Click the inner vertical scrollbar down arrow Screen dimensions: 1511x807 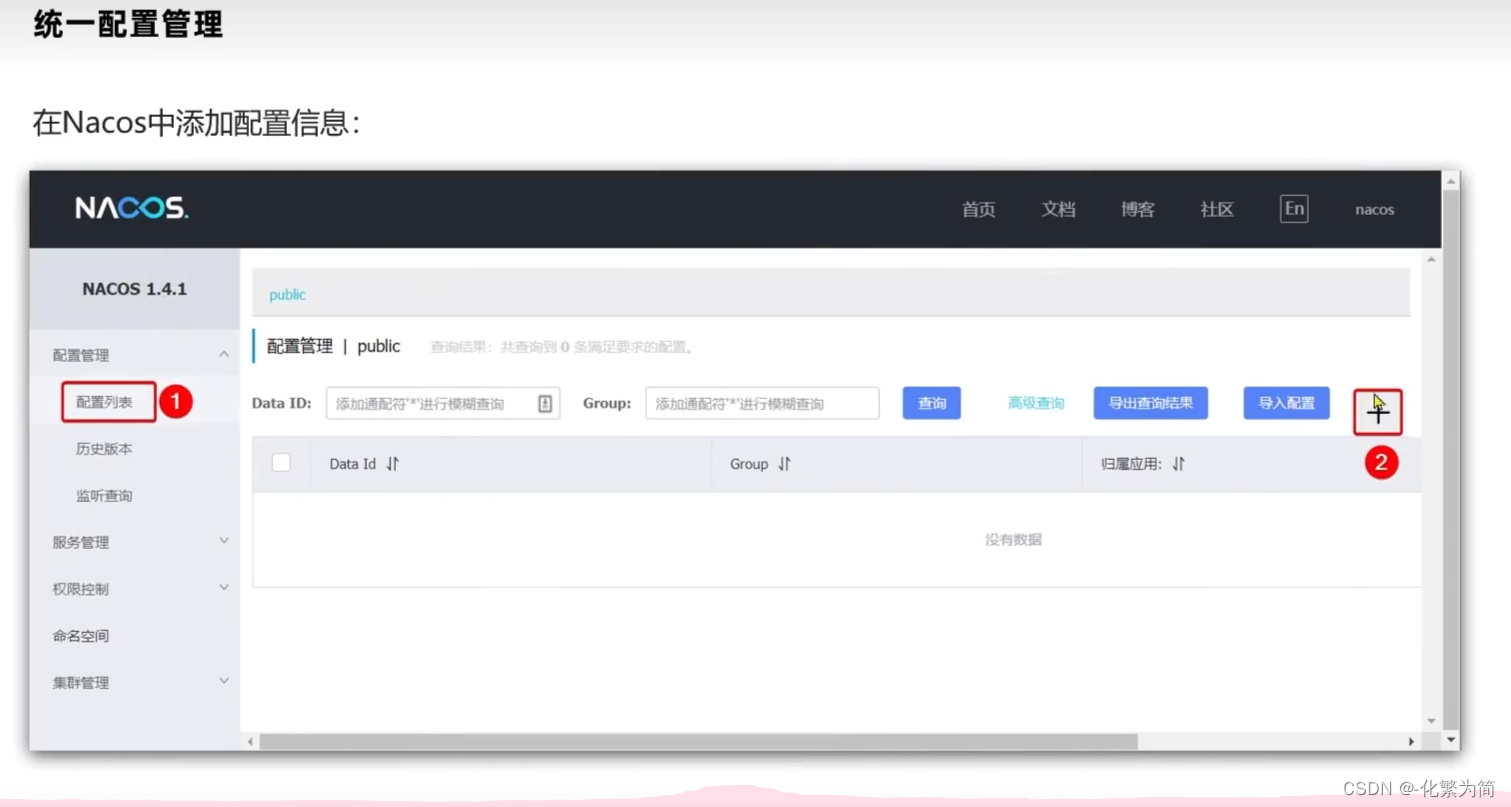[1431, 721]
